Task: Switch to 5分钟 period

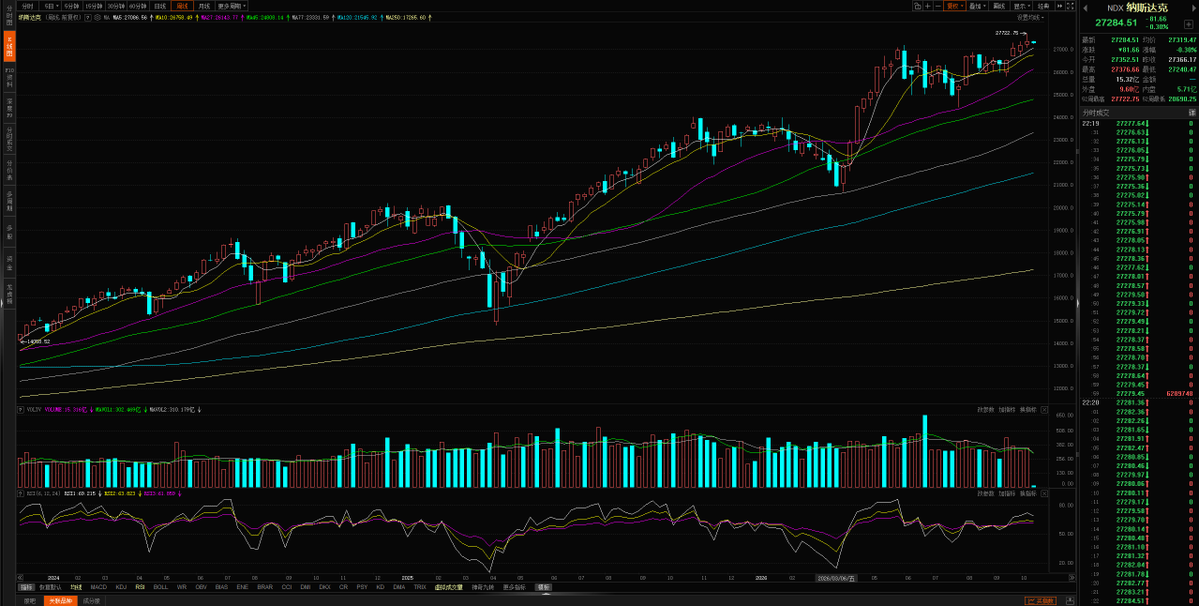Action: (72, 6)
